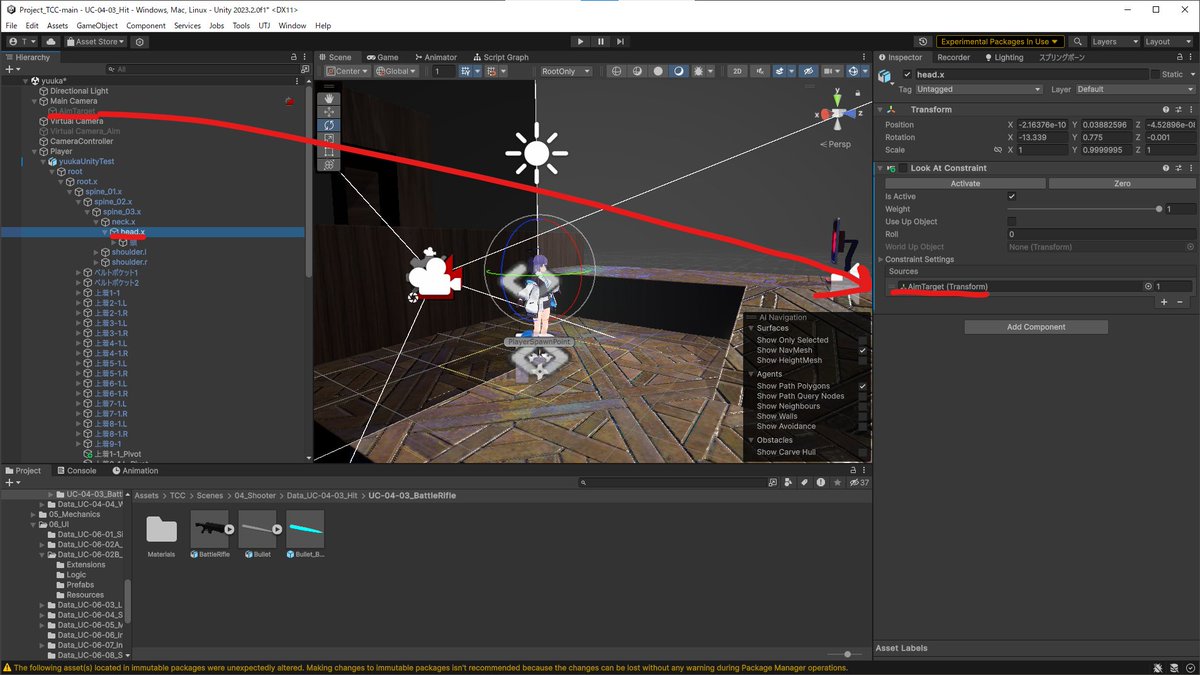Enable Use Up Object checkbox
This screenshot has width=1200, height=675.
coord(1012,221)
